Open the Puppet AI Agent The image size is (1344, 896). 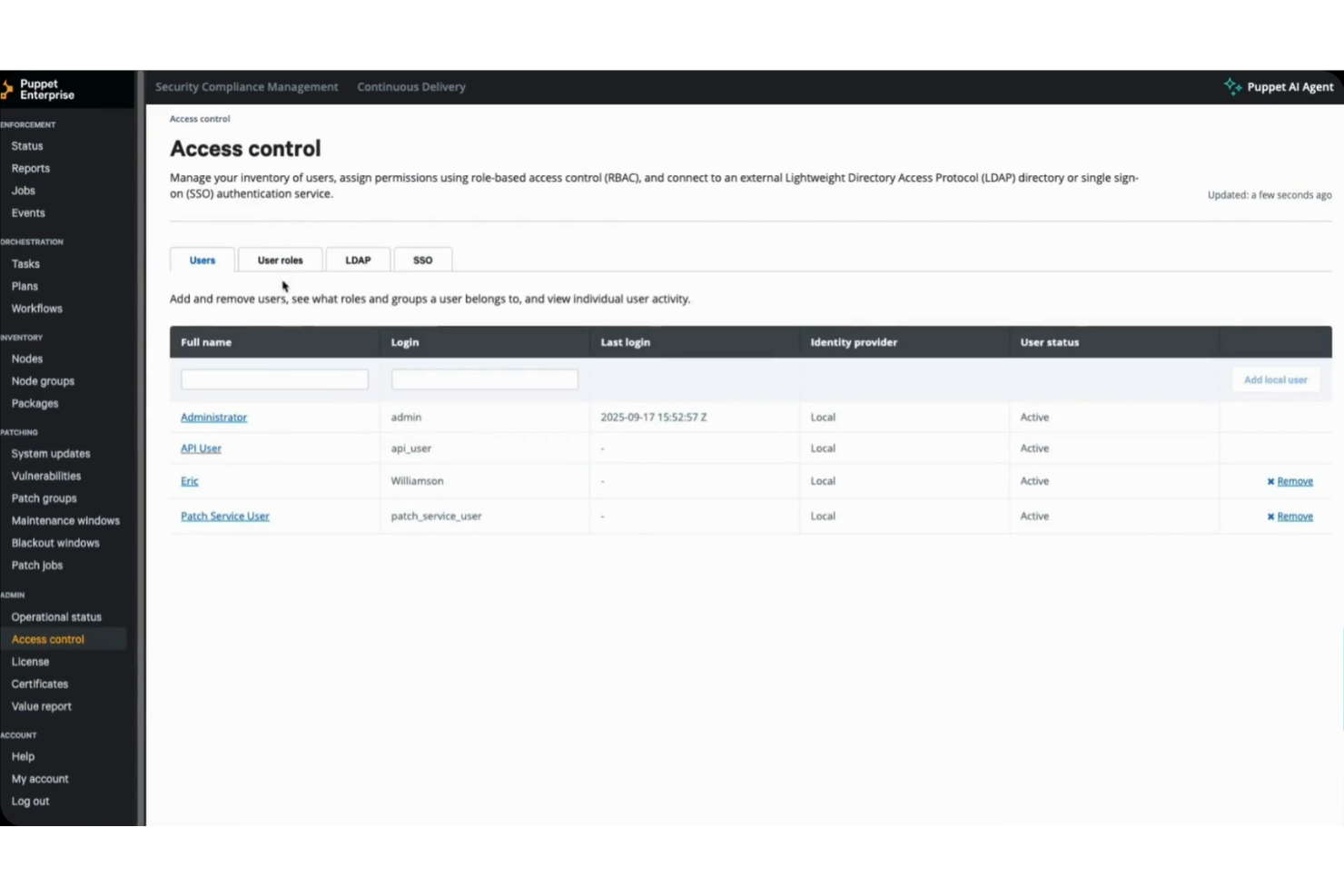pyautogui.click(x=1279, y=86)
